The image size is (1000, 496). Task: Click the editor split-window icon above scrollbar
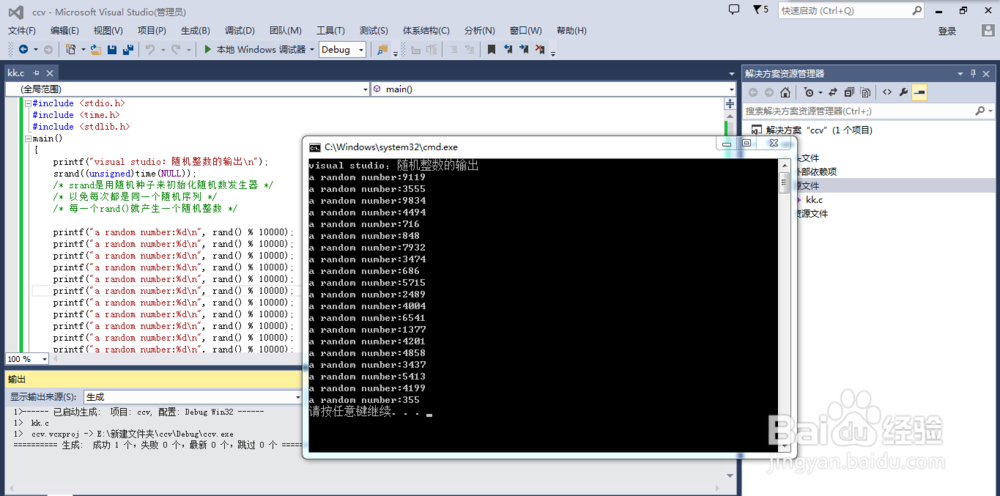pos(730,103)
